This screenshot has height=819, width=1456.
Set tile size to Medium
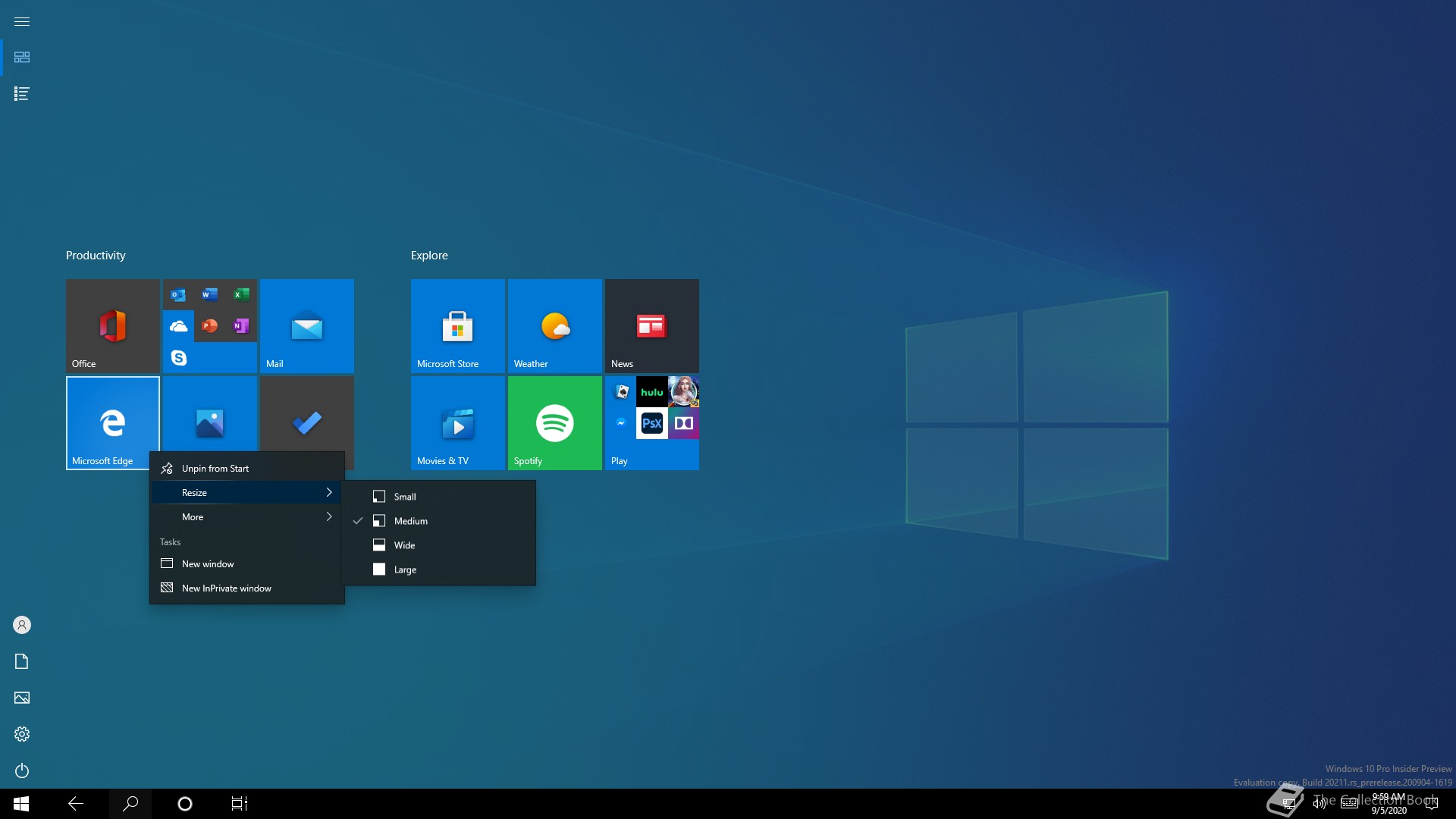pyautogui.click(x=439, y=521)
